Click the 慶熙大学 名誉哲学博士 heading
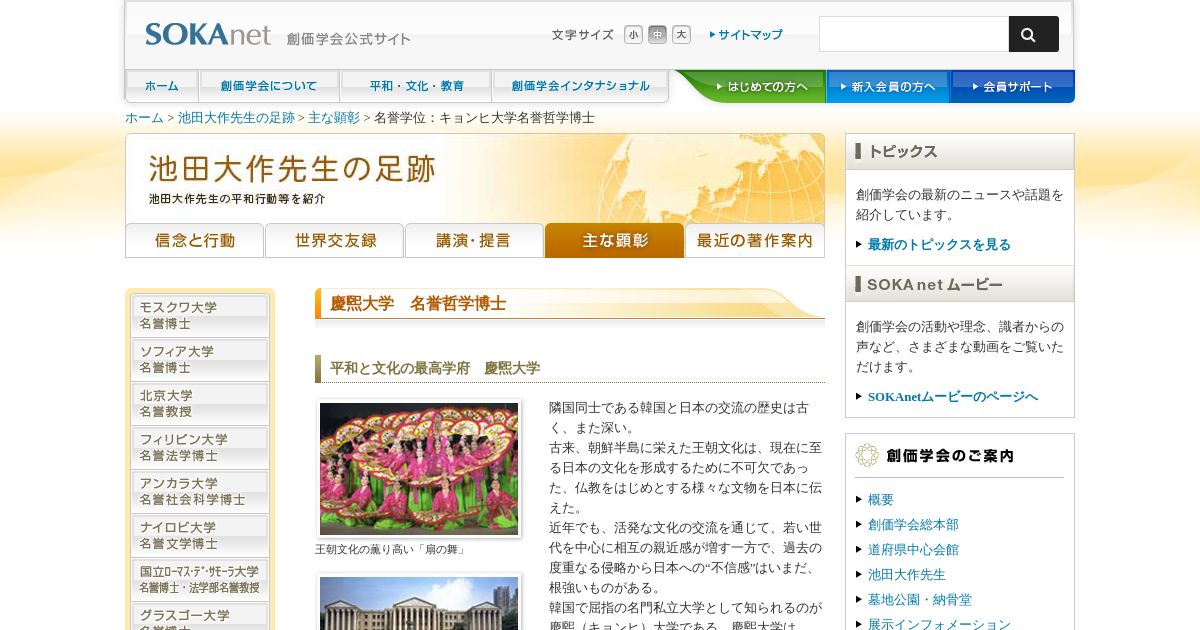Screen dimensions: 1200x630 418,304
